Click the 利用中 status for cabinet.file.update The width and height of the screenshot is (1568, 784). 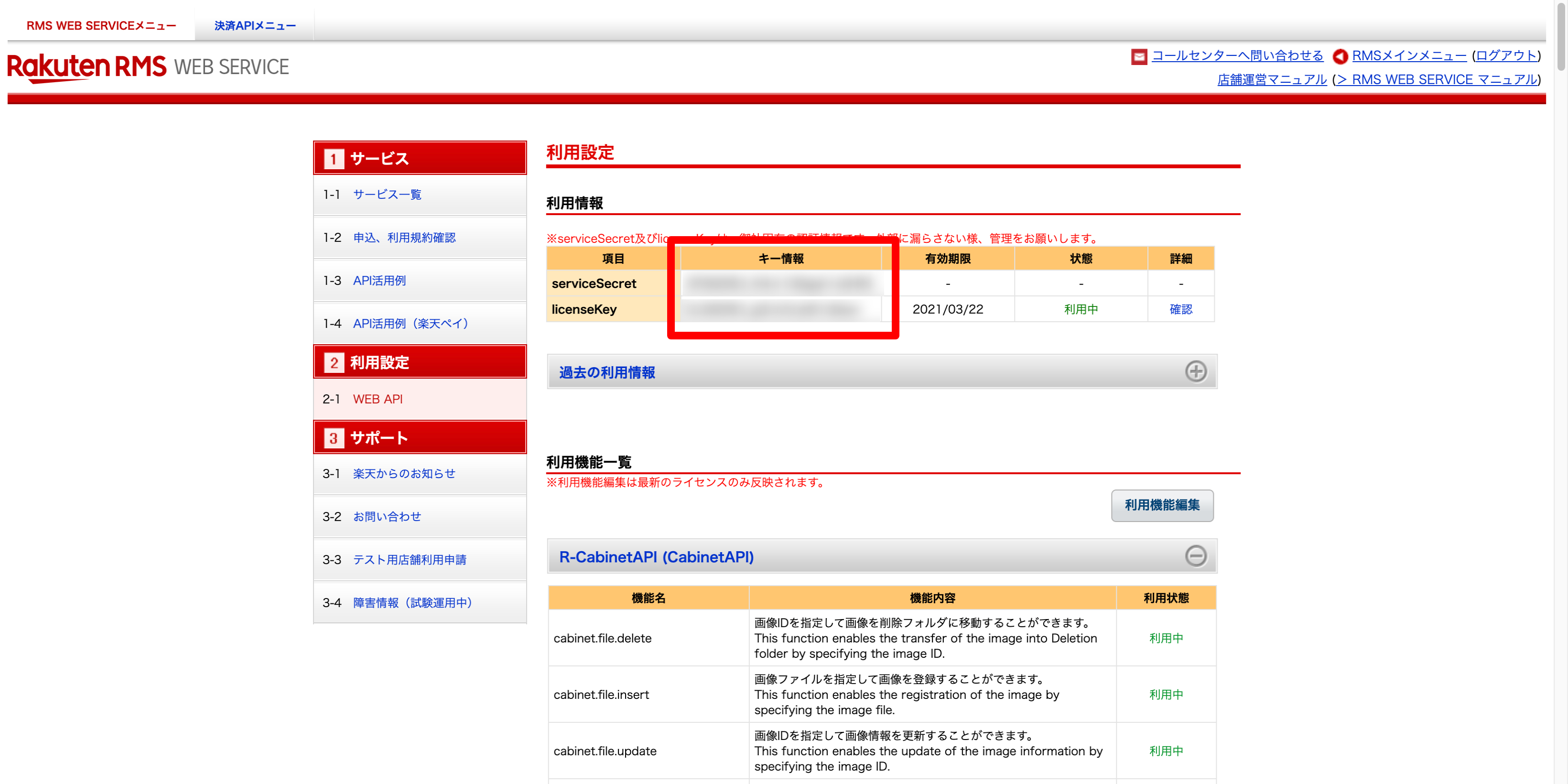click(x=1166, y=751)
